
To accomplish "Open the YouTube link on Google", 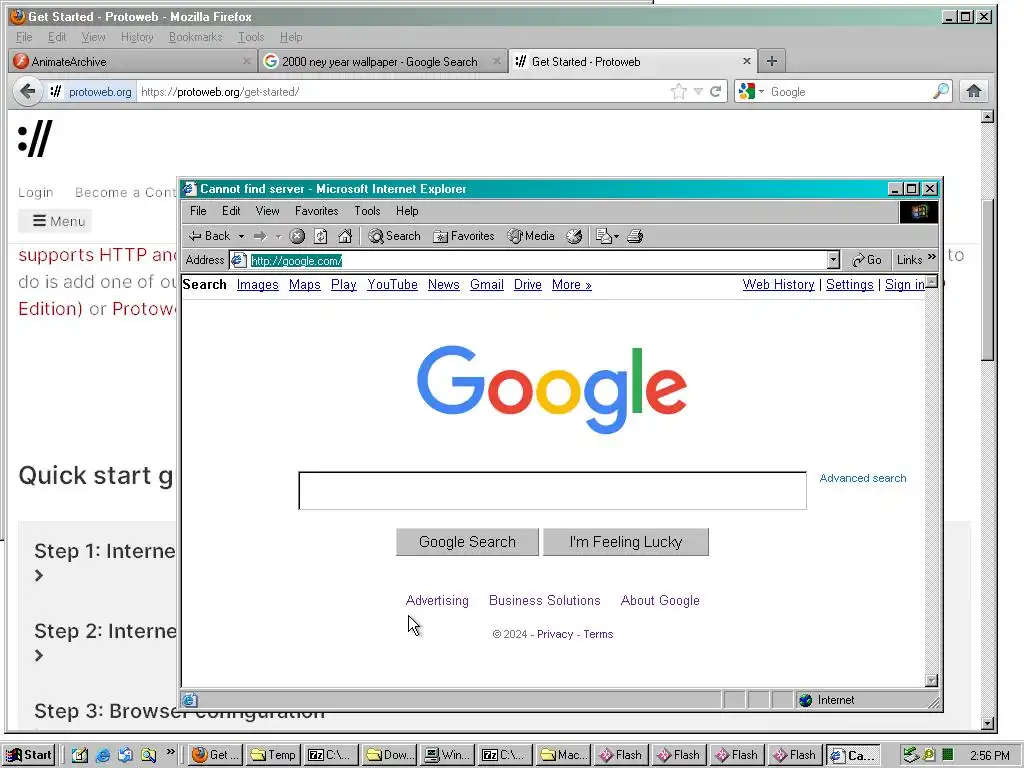I will (392, 285).
